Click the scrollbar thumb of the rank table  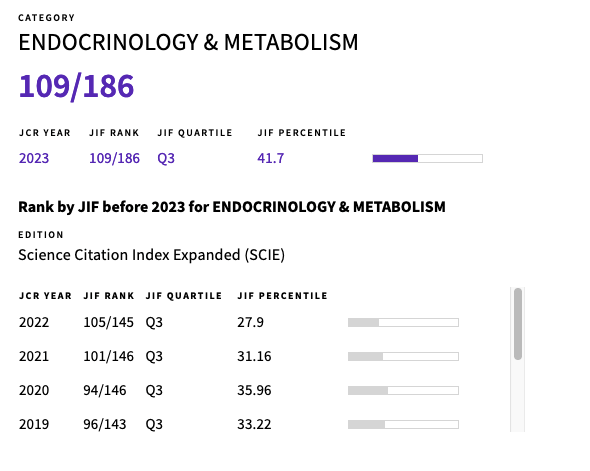[518, 324]
